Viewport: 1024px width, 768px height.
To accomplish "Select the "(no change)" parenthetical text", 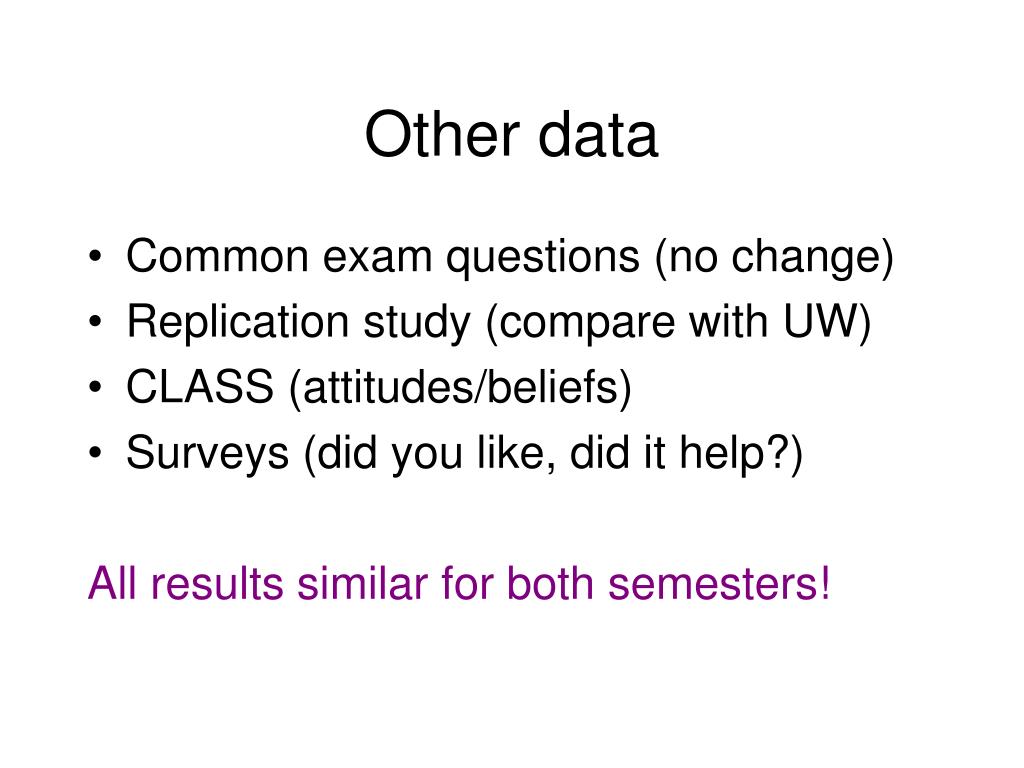I will tap(774, 258).
